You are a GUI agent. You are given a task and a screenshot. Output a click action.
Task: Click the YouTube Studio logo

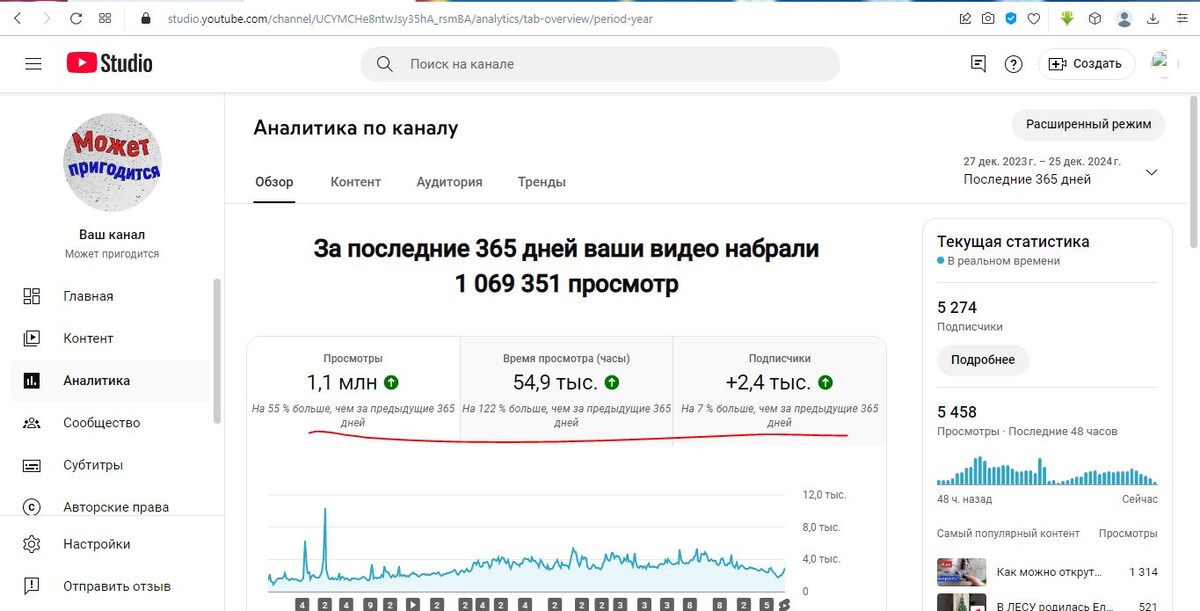109,62
